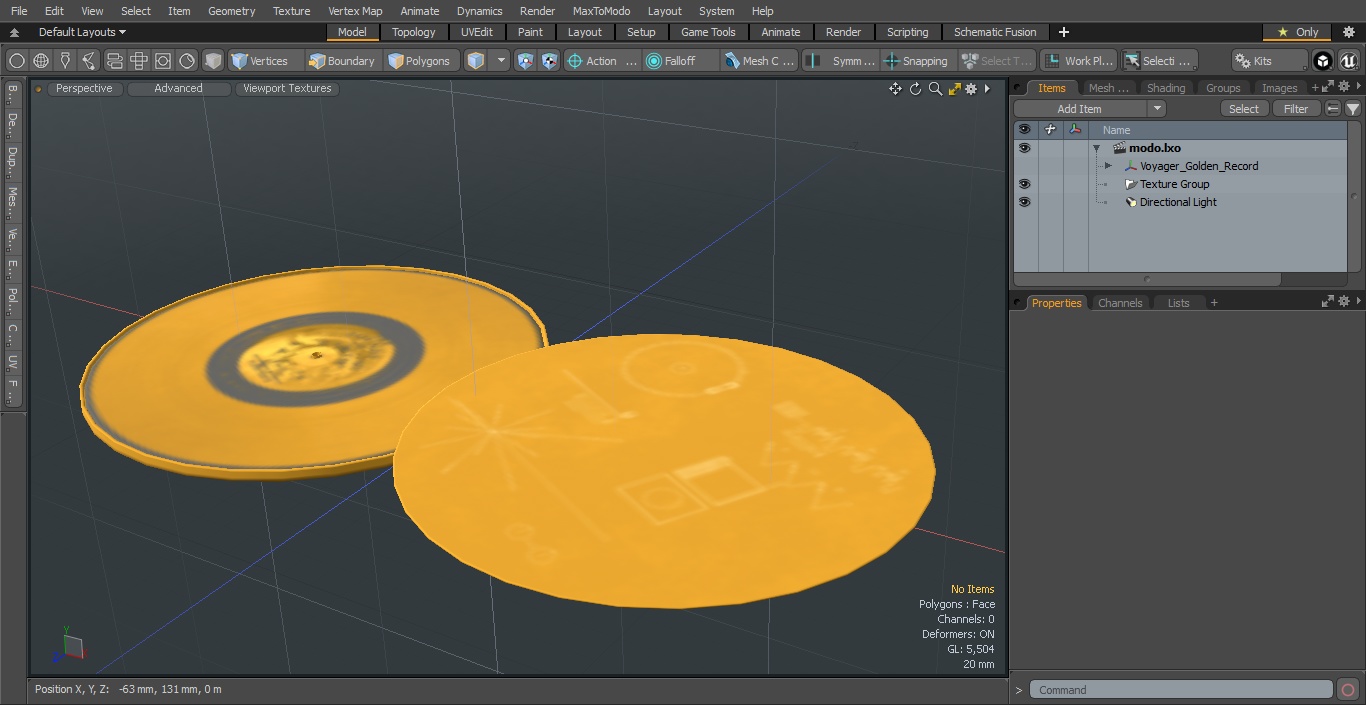
Task: Open viewport settings gear icon
Action: click(970, 89)
